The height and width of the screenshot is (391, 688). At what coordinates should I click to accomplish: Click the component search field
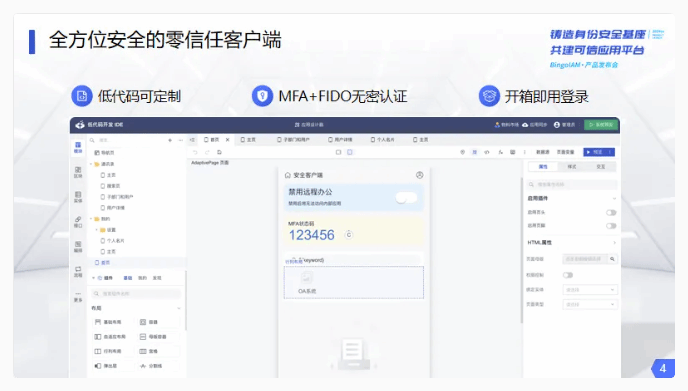tap(136, 294)
